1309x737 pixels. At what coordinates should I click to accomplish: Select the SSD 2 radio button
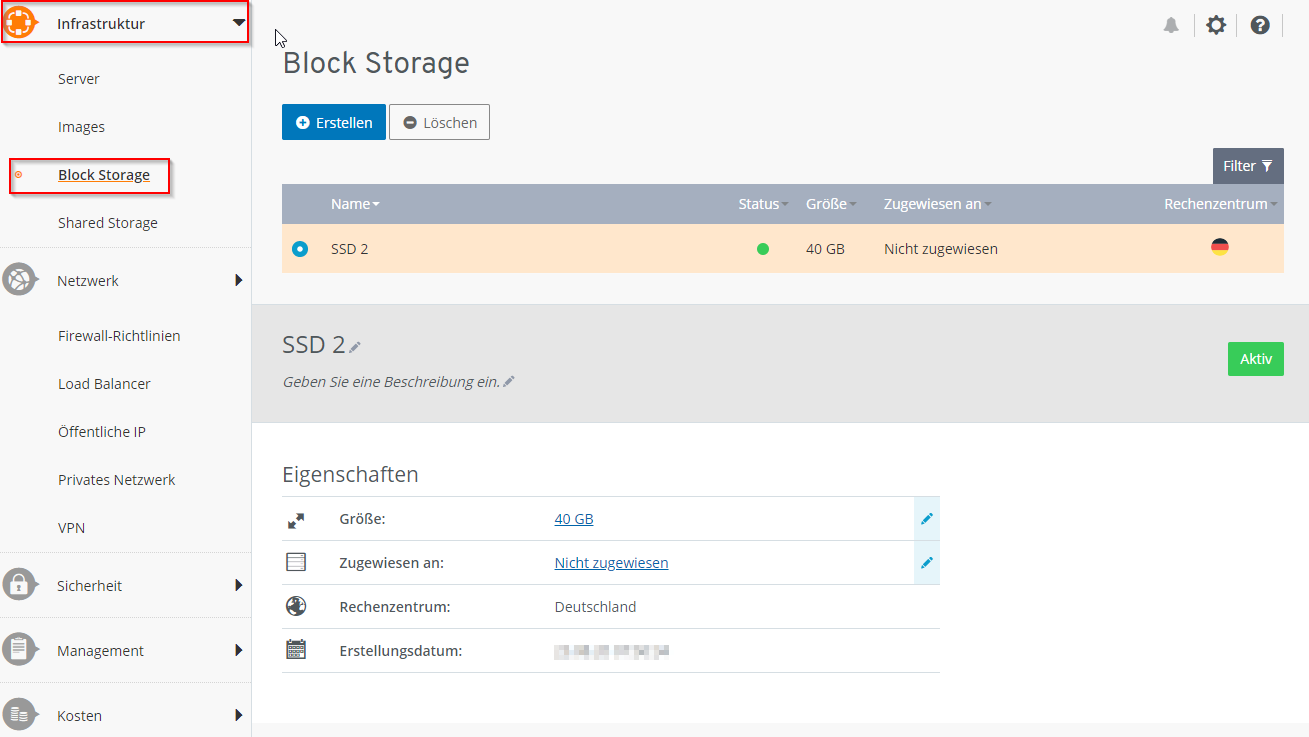point(299,248)
